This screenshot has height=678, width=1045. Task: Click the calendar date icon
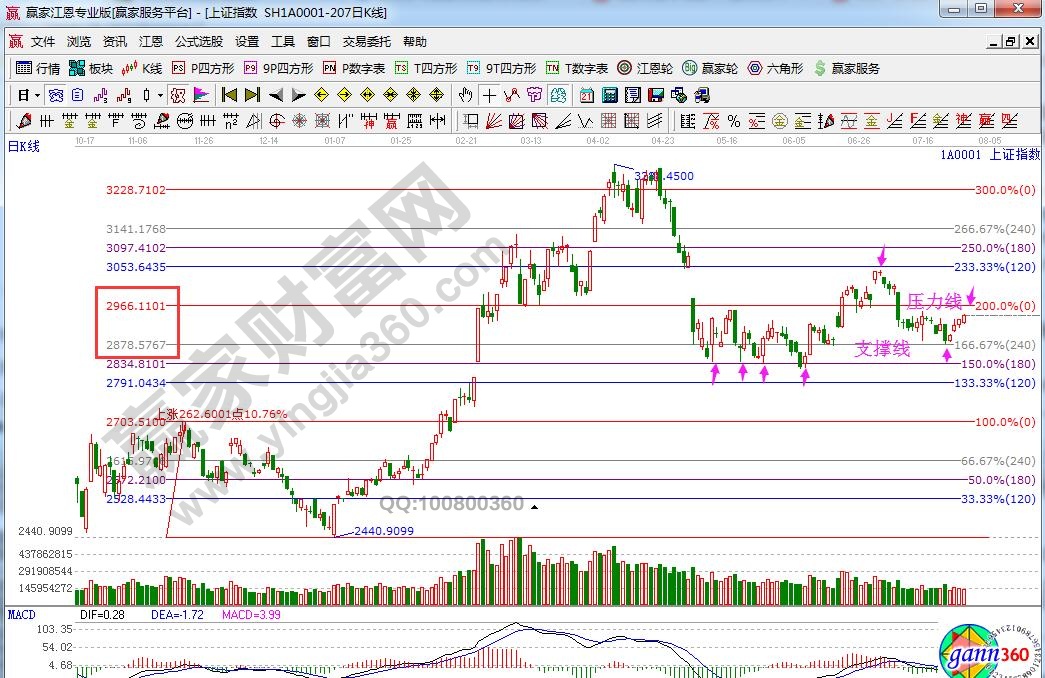[x=585, y=95]
